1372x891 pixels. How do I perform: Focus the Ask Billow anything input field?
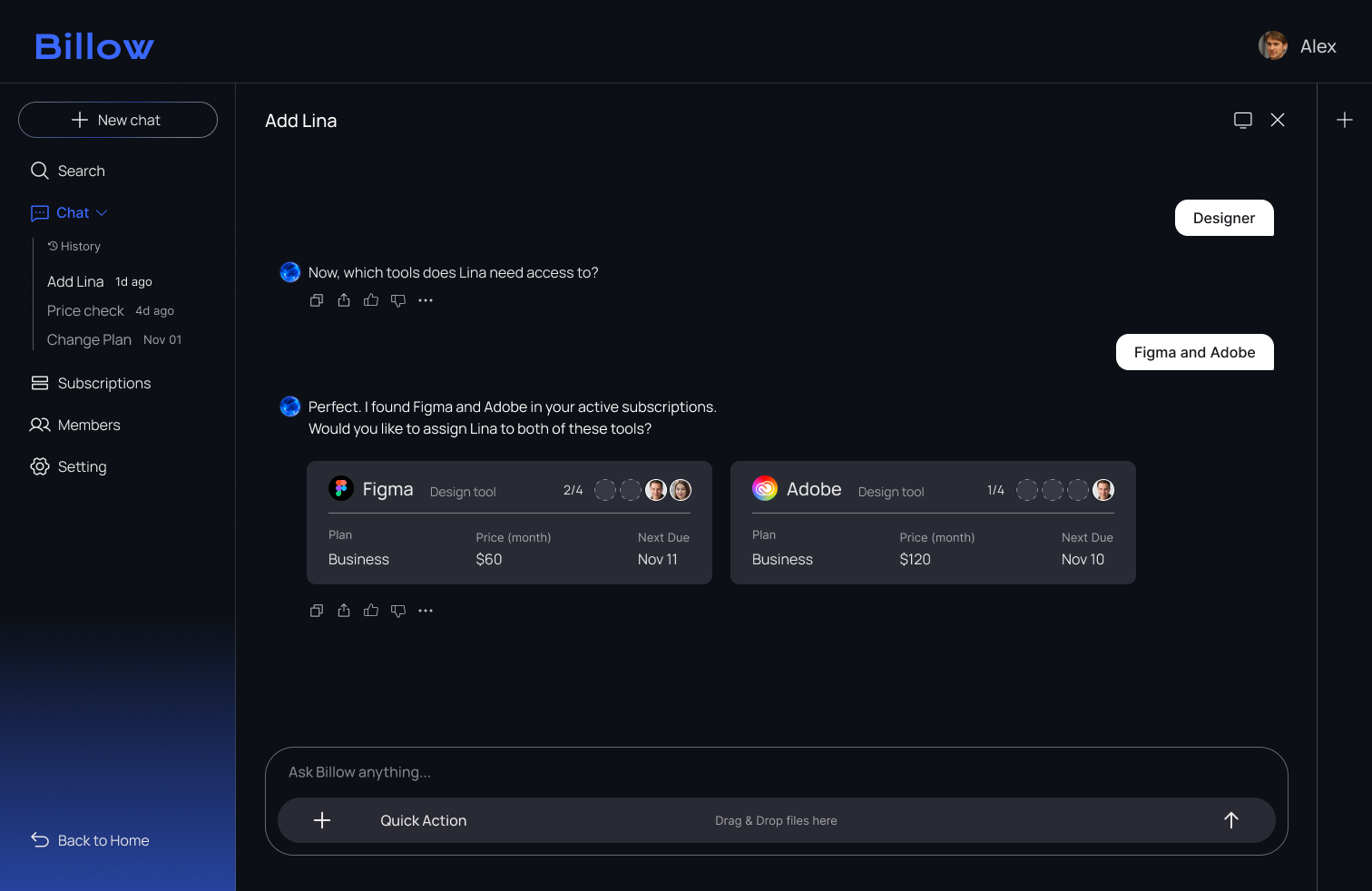tap(777, 772)
